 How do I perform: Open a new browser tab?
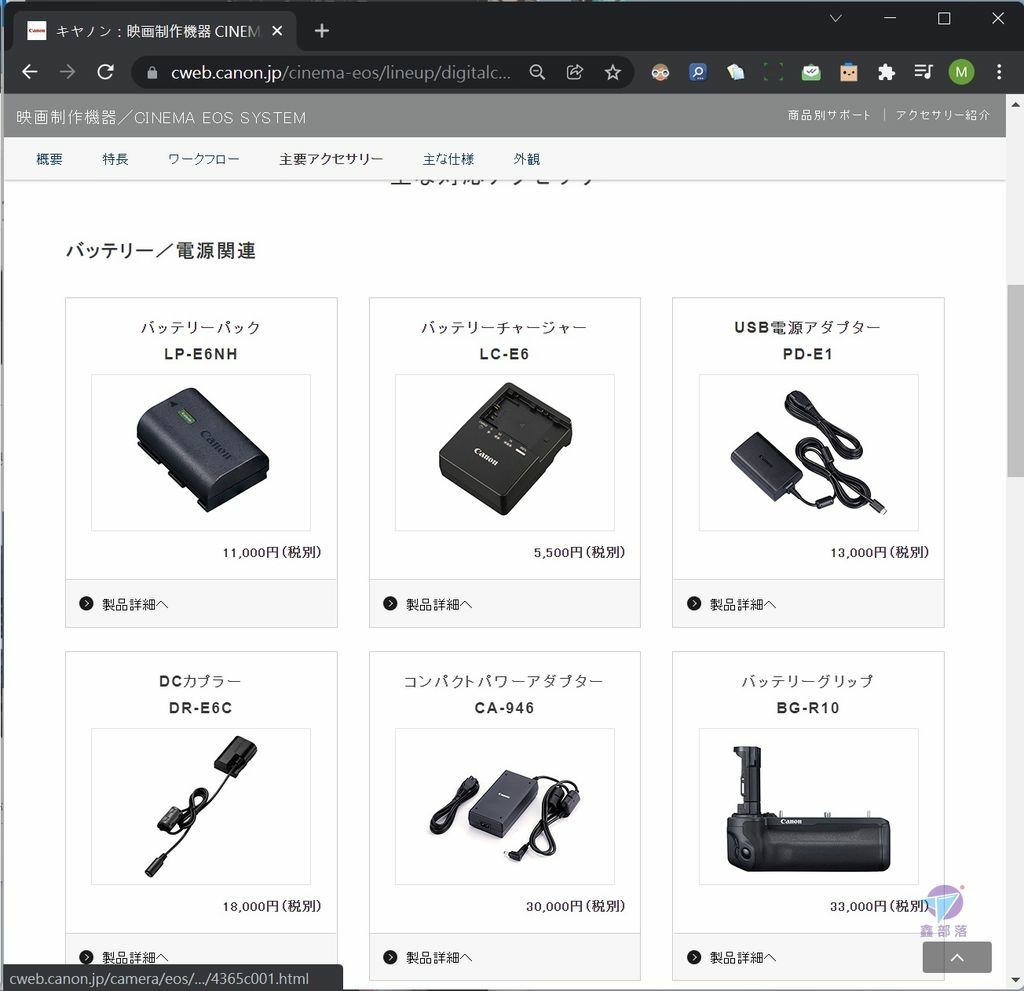(x=321, y=31)
